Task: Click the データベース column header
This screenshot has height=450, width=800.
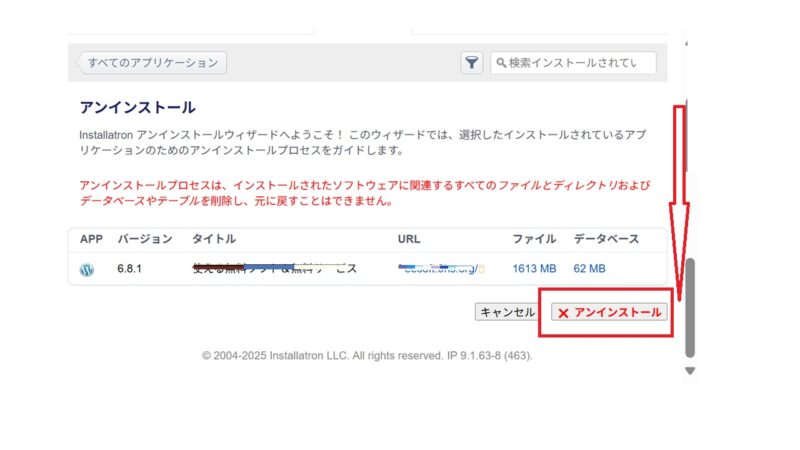Action: click(606, 240)
